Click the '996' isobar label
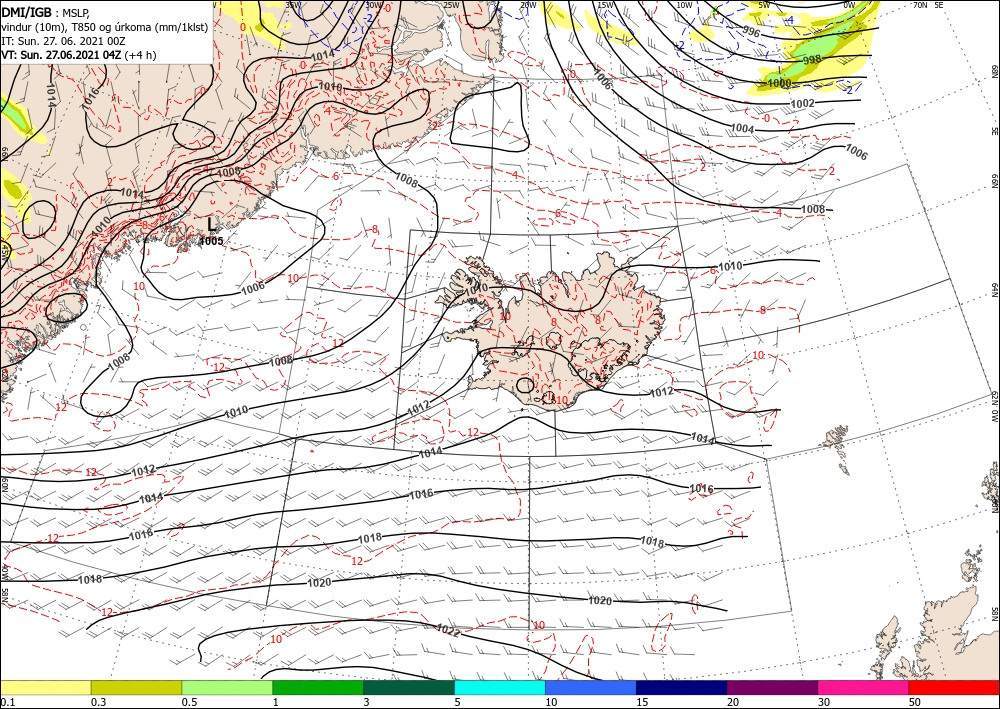Image resolution: width=1000 pixels, height=709 pixels. point(751,31)
